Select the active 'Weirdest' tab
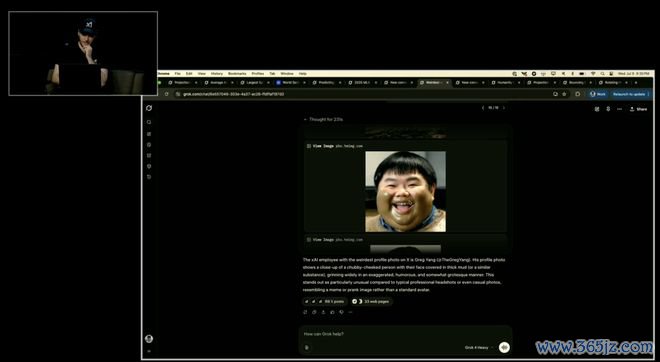This screenshot has height=362, width=660. [434, 83]
